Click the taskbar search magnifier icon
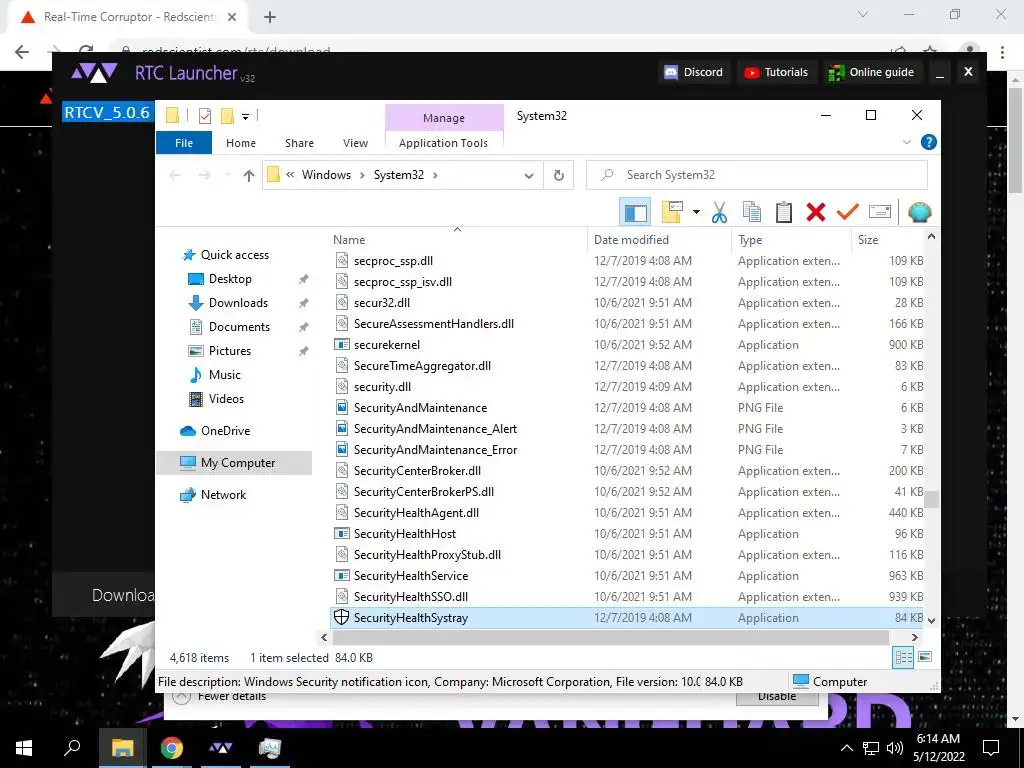Image resolution: width=1024 pixels, height=768 pixels. tap(72, 748)
